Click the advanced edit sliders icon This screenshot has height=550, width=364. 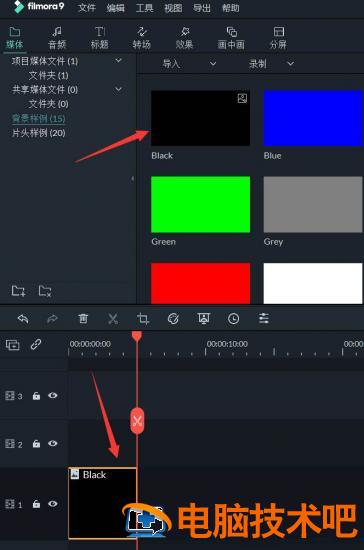[264, 319]
